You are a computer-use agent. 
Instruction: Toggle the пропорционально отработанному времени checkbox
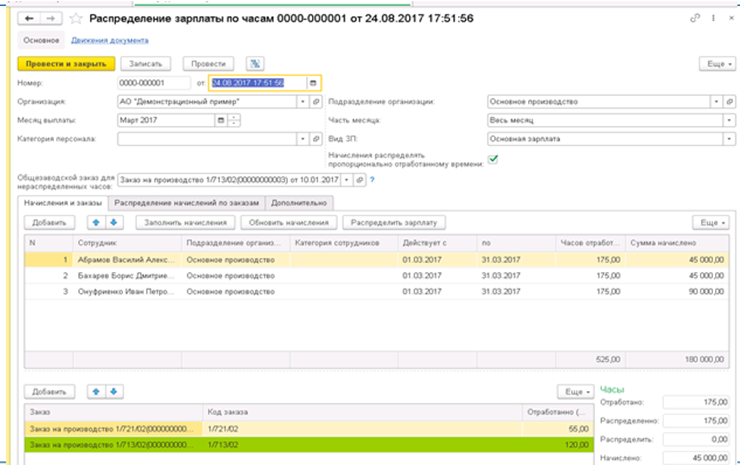[492, 159]
